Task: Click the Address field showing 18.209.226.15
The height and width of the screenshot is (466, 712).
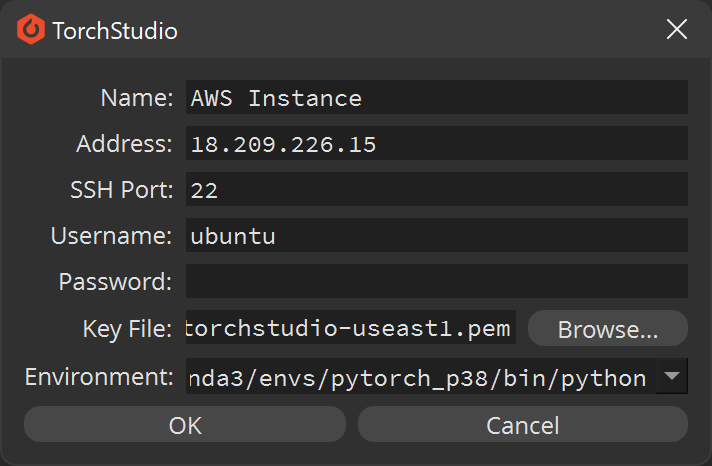Action: click(x=437, y=143)
